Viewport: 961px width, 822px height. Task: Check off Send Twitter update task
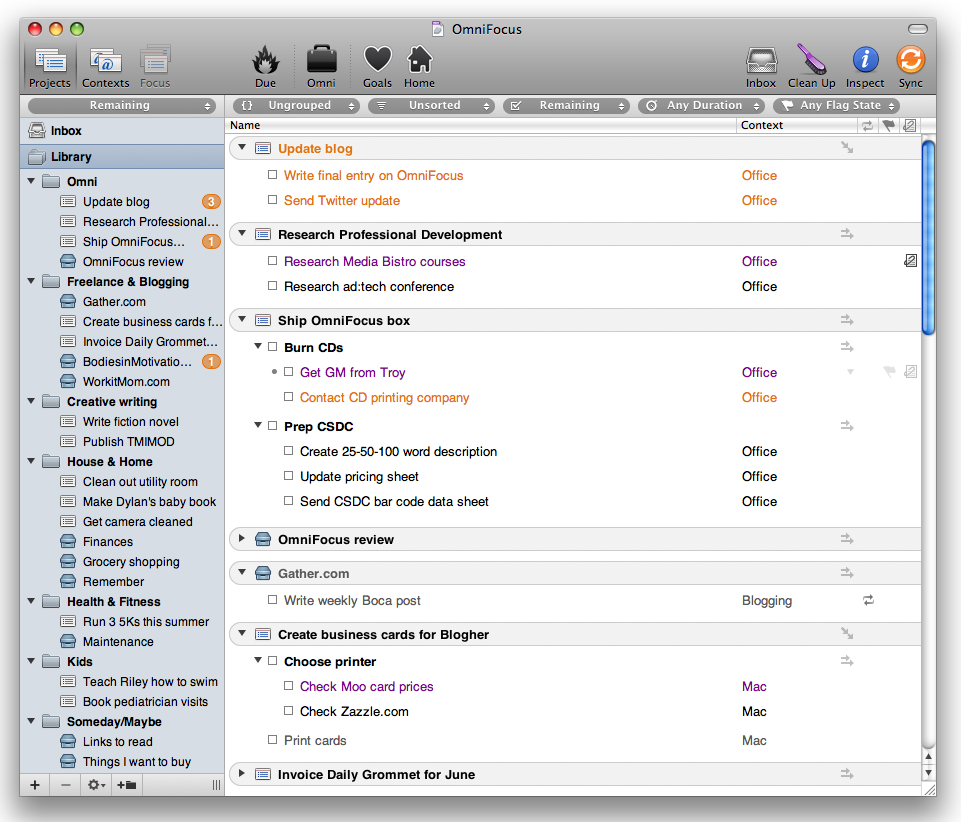[x=272, y=200]
